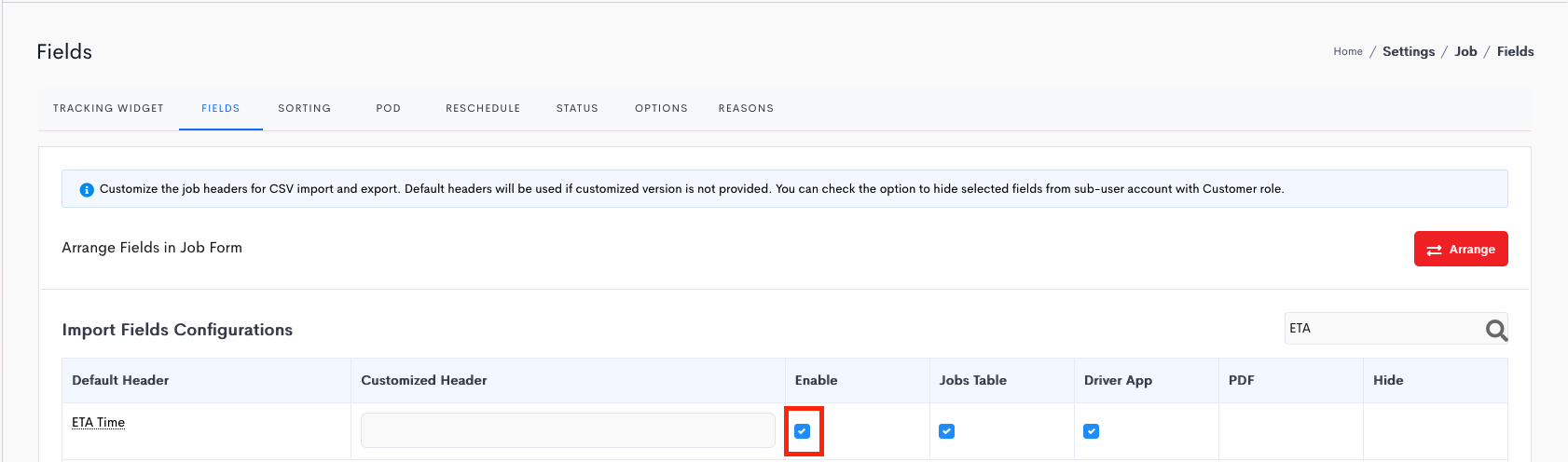Image resolution: width=1568 pixels, height=462 pixels.
Task: Go to the Reschedule tab
Action: pos(483,108)
